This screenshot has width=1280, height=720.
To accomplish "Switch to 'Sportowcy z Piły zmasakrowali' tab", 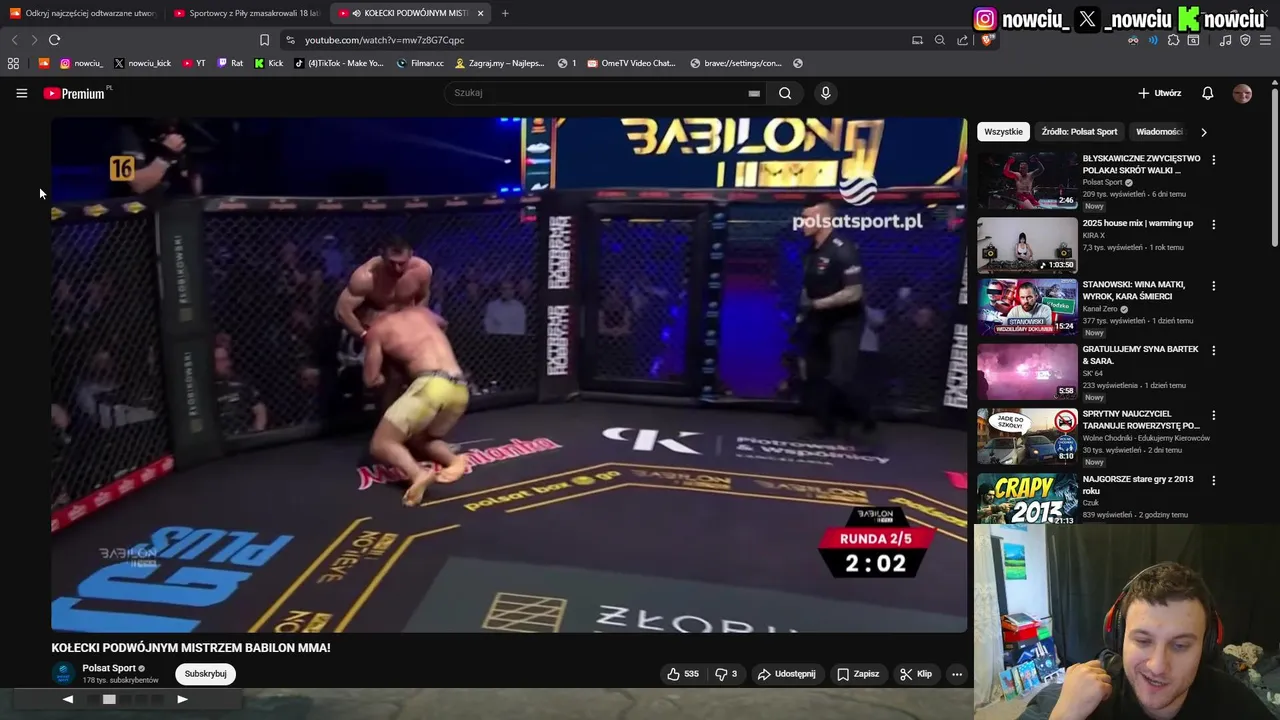I will coord(246,13).
